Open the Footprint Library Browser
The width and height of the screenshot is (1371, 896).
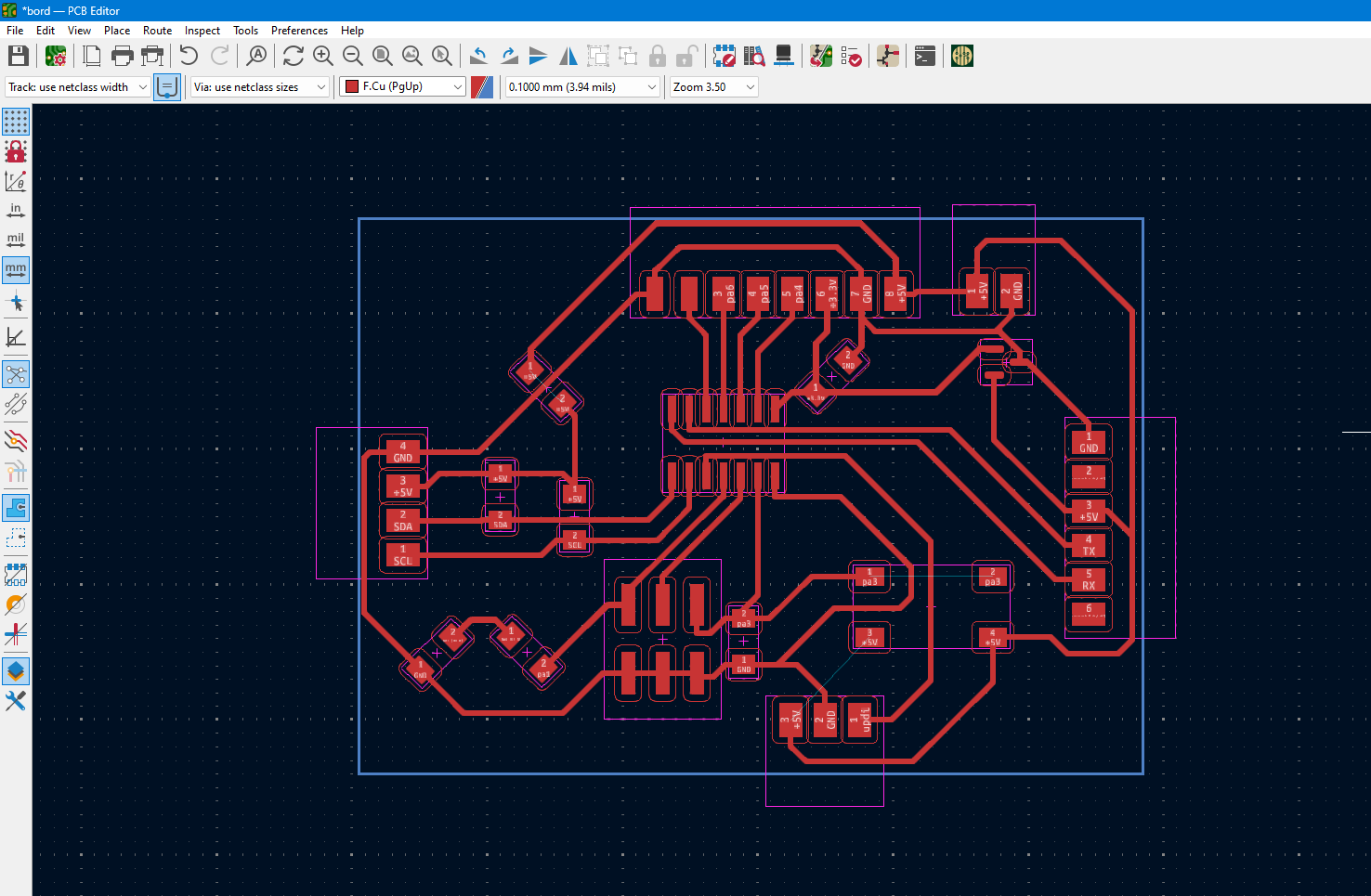(754, 57)
